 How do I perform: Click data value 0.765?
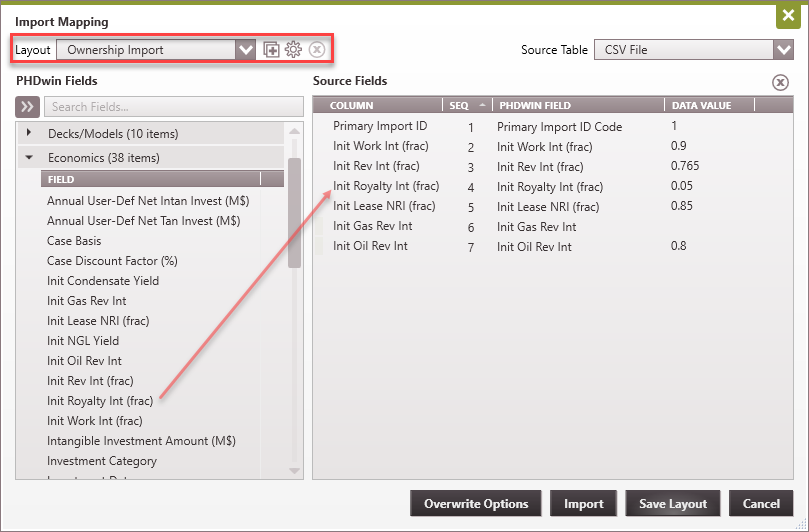(x=685, y=166)
